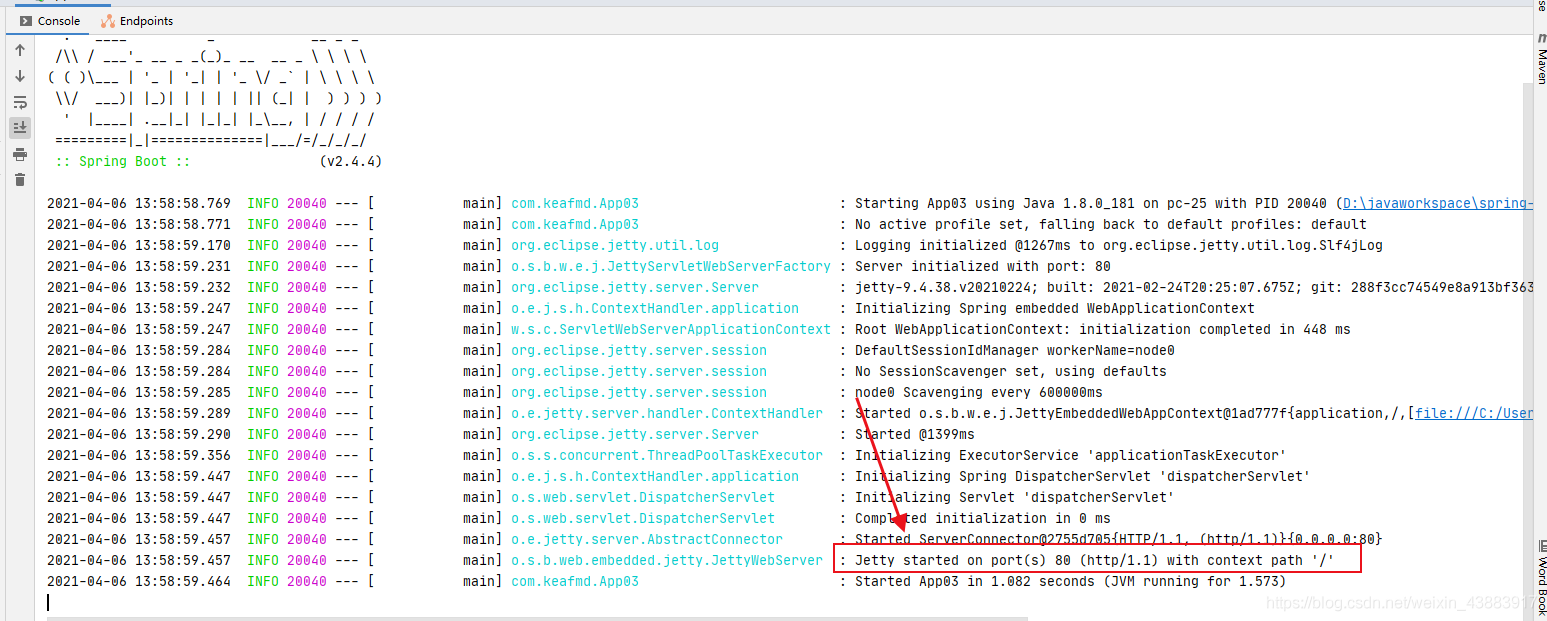Toggle scroll to the end

click(18, 127)
